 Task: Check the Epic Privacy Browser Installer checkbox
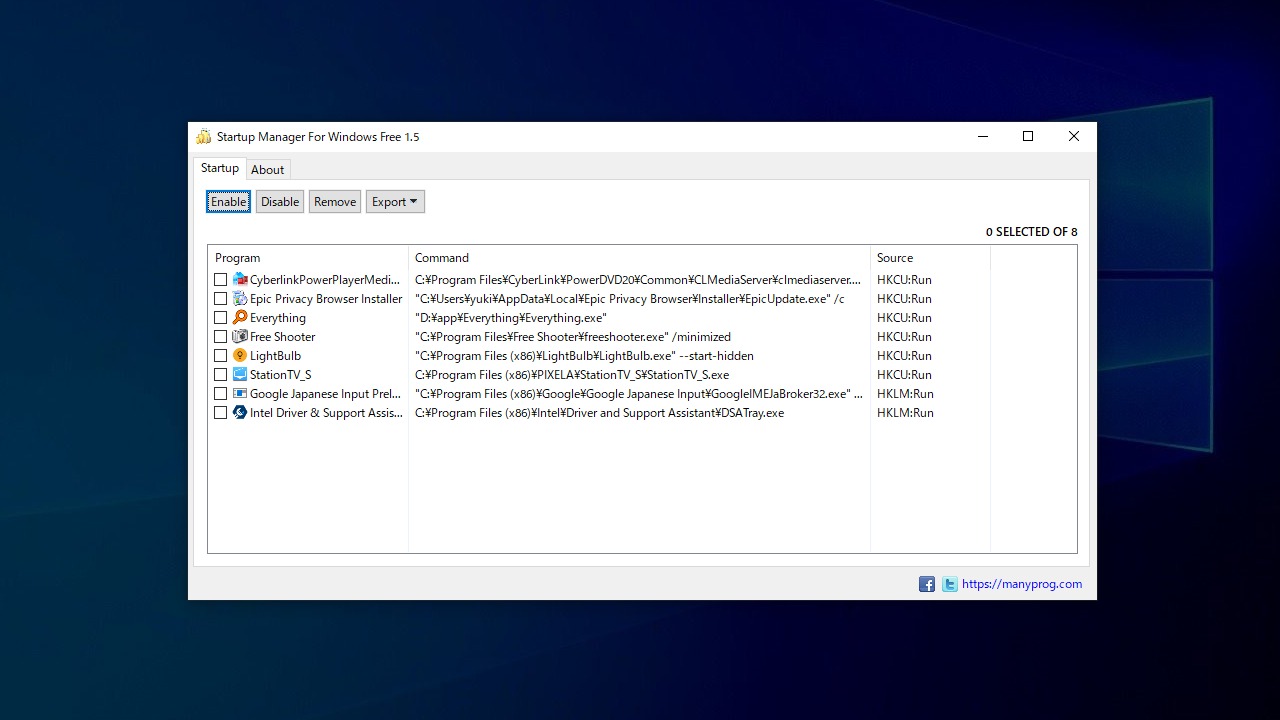[221, 299]
